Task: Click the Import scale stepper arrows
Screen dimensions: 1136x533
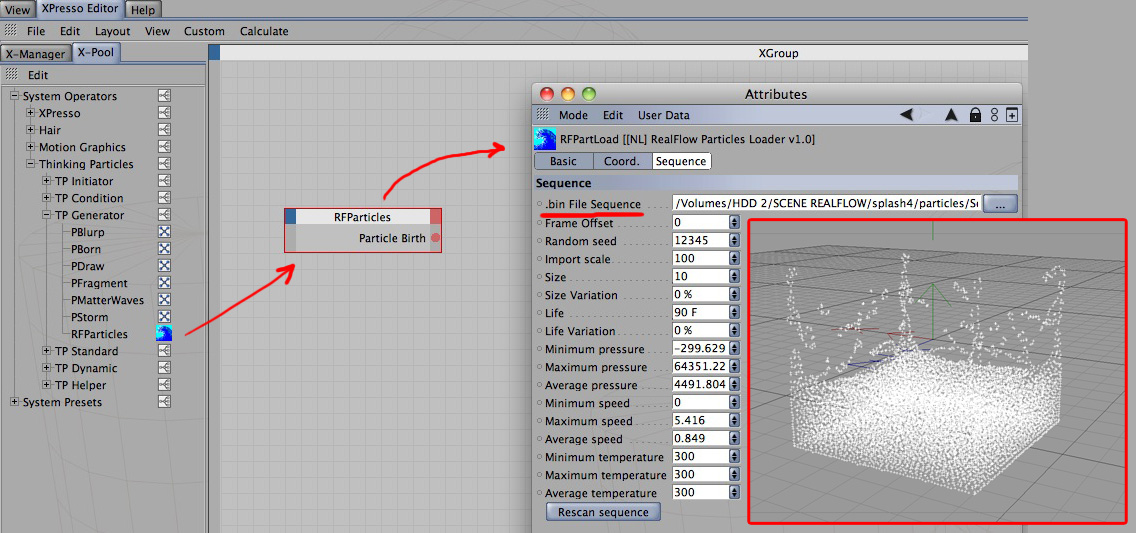Action: point(734,259)
